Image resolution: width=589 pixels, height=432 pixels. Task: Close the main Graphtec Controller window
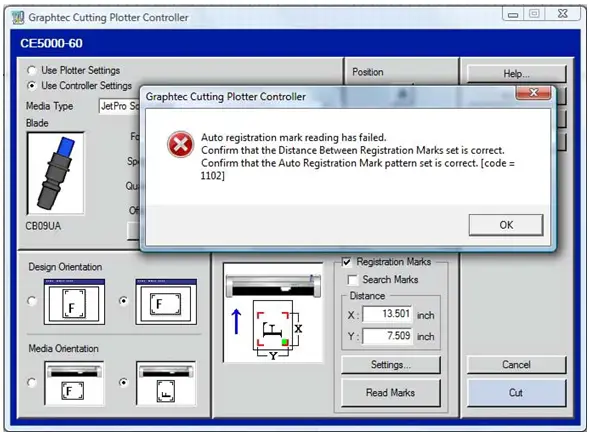point(563,14)
